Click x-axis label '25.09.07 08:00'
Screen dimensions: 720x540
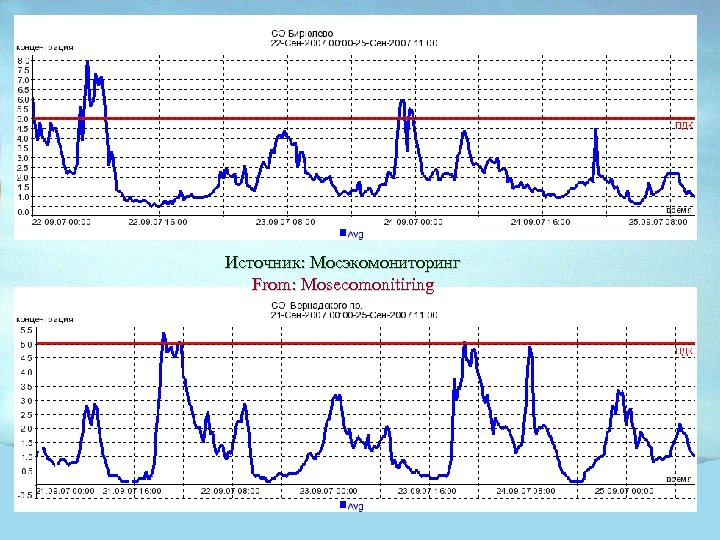pos(658,222)
